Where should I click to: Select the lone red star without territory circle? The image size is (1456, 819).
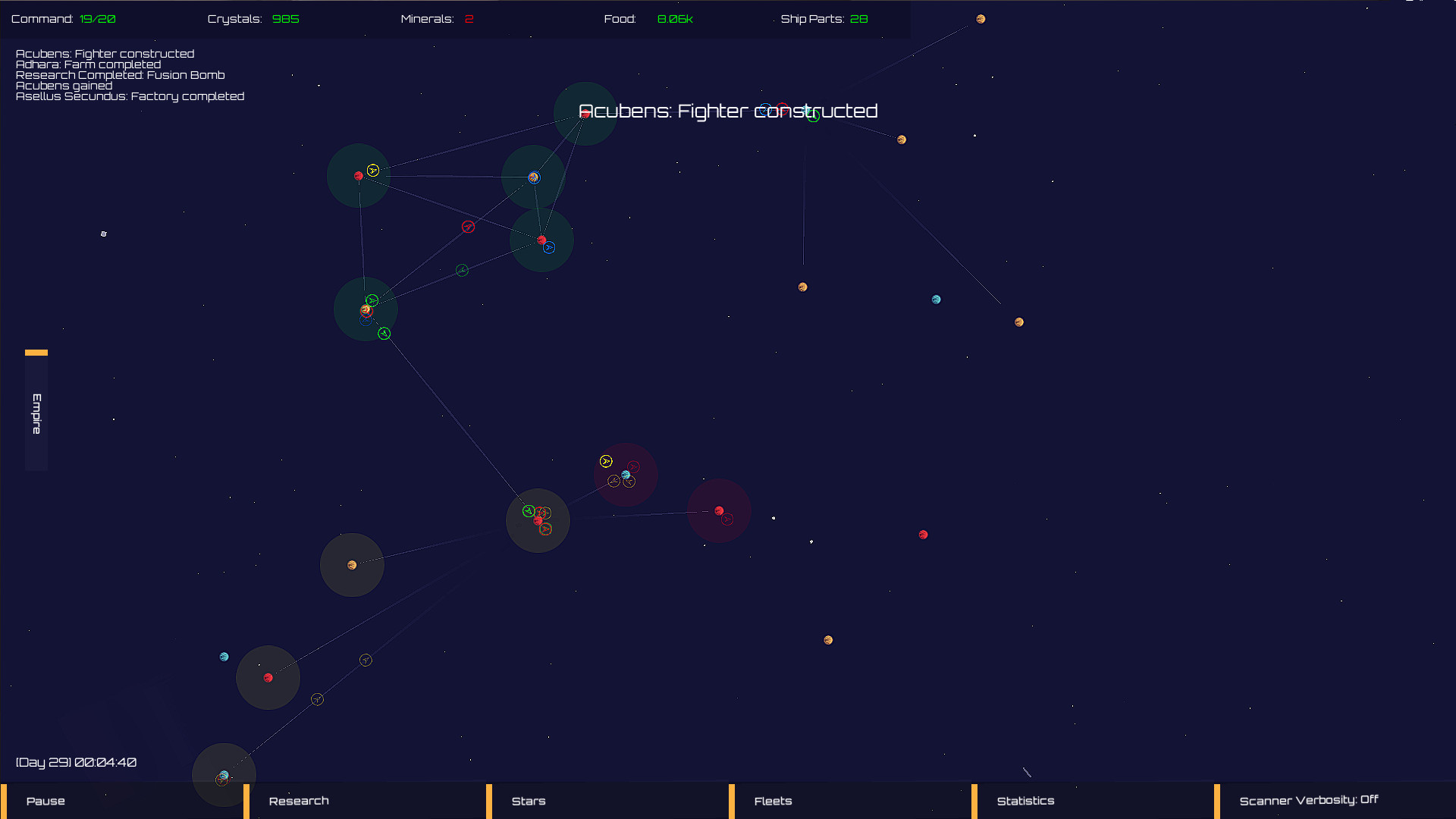(x=924, y=535)
